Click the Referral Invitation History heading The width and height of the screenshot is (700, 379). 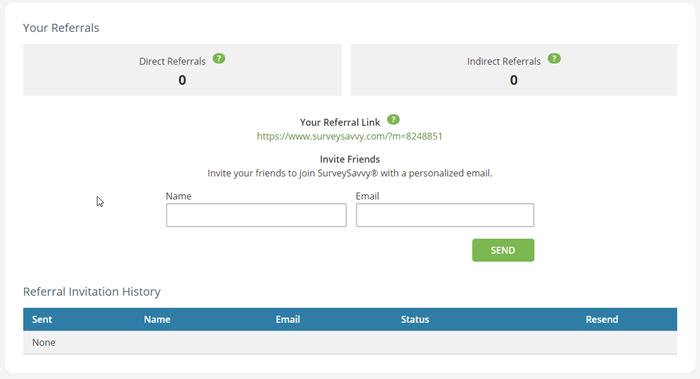point(92,292)
